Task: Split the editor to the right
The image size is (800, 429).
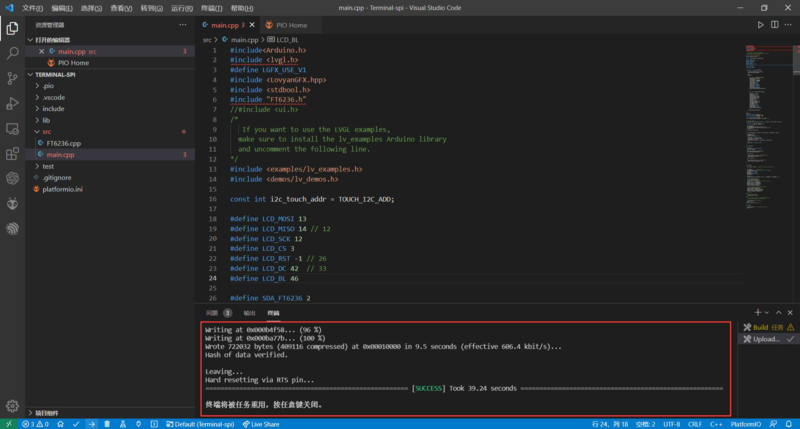Action: (x=775, y=24)
